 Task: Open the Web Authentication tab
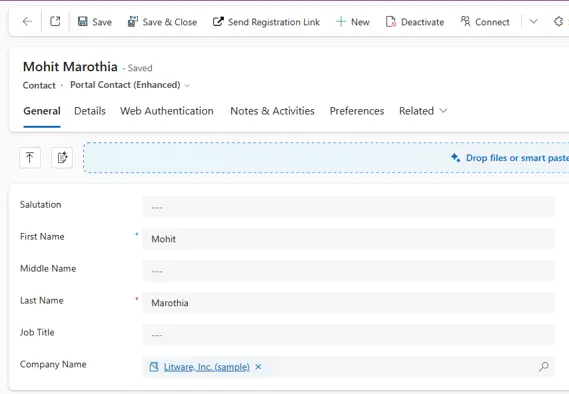167,111
